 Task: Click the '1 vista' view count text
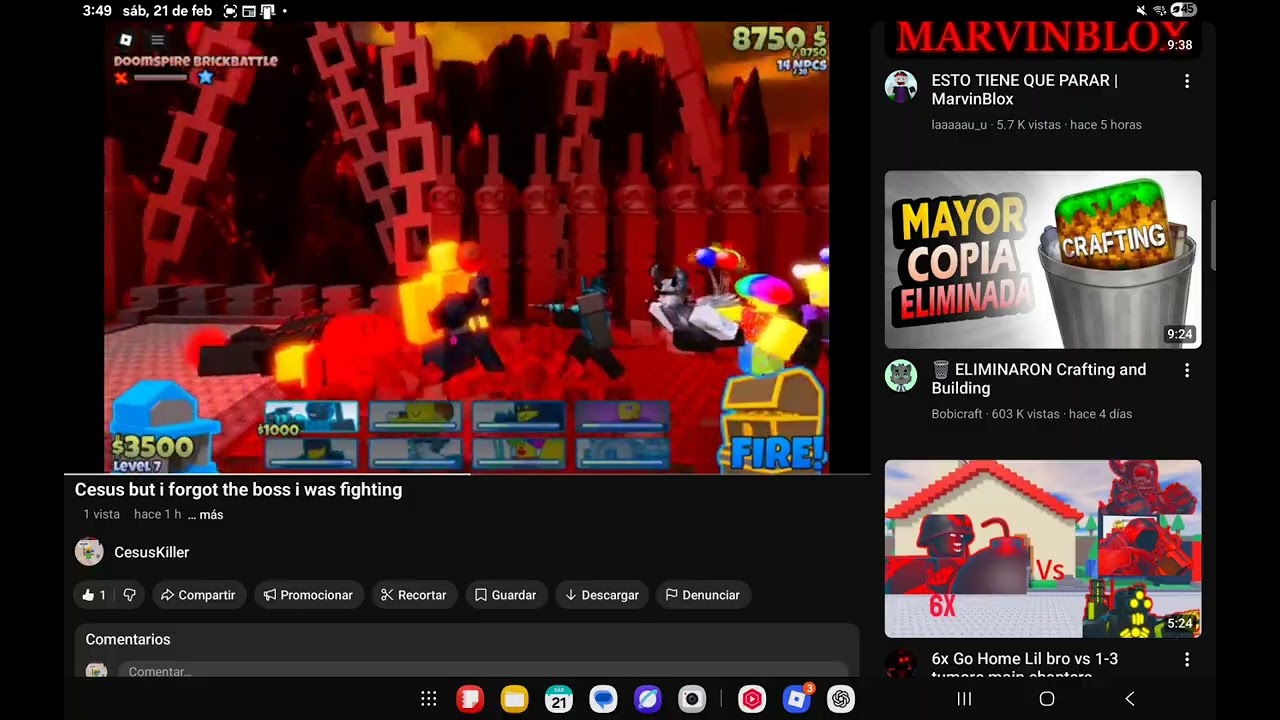coord(101,515)
